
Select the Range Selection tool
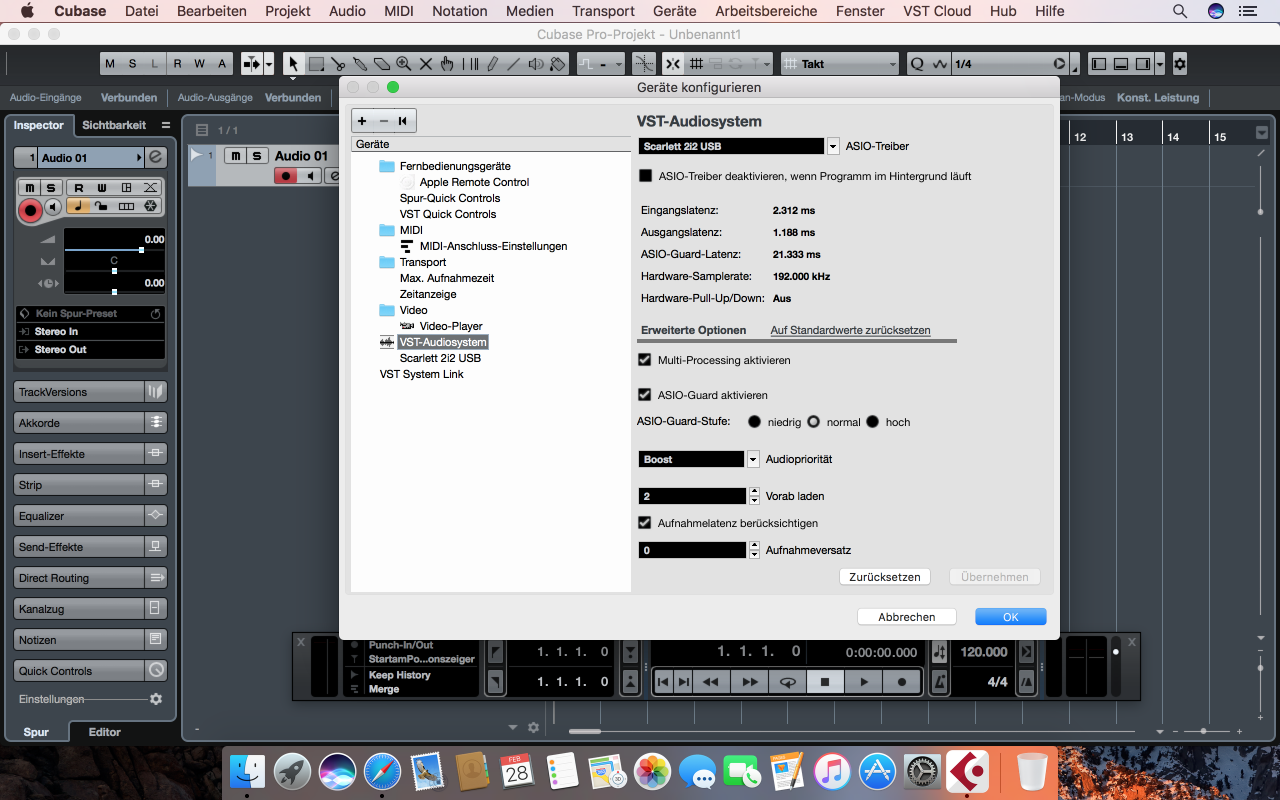pyautogui.click(x=316, y=64)
